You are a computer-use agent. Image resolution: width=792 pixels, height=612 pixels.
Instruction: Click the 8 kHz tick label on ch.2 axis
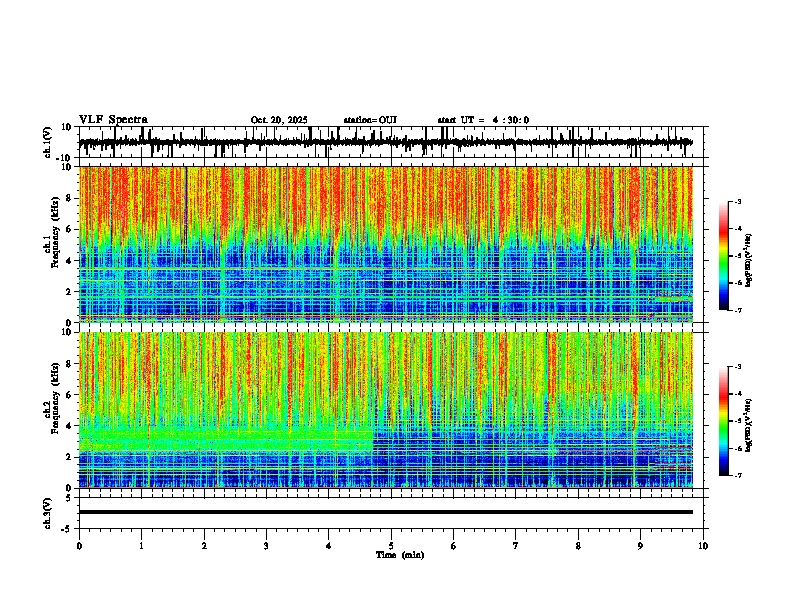(x=70, y=364)
